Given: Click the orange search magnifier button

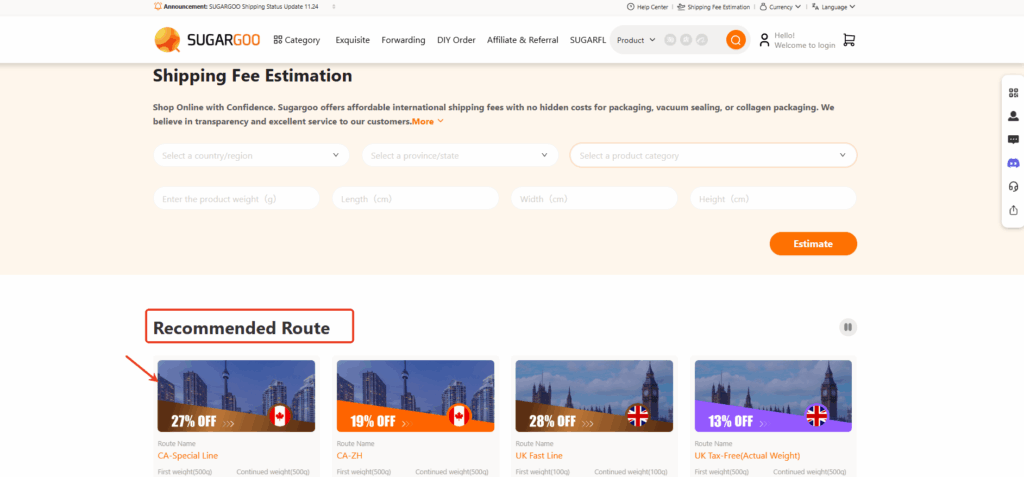Looking at the screenshot, I should [x=736, y=40].
